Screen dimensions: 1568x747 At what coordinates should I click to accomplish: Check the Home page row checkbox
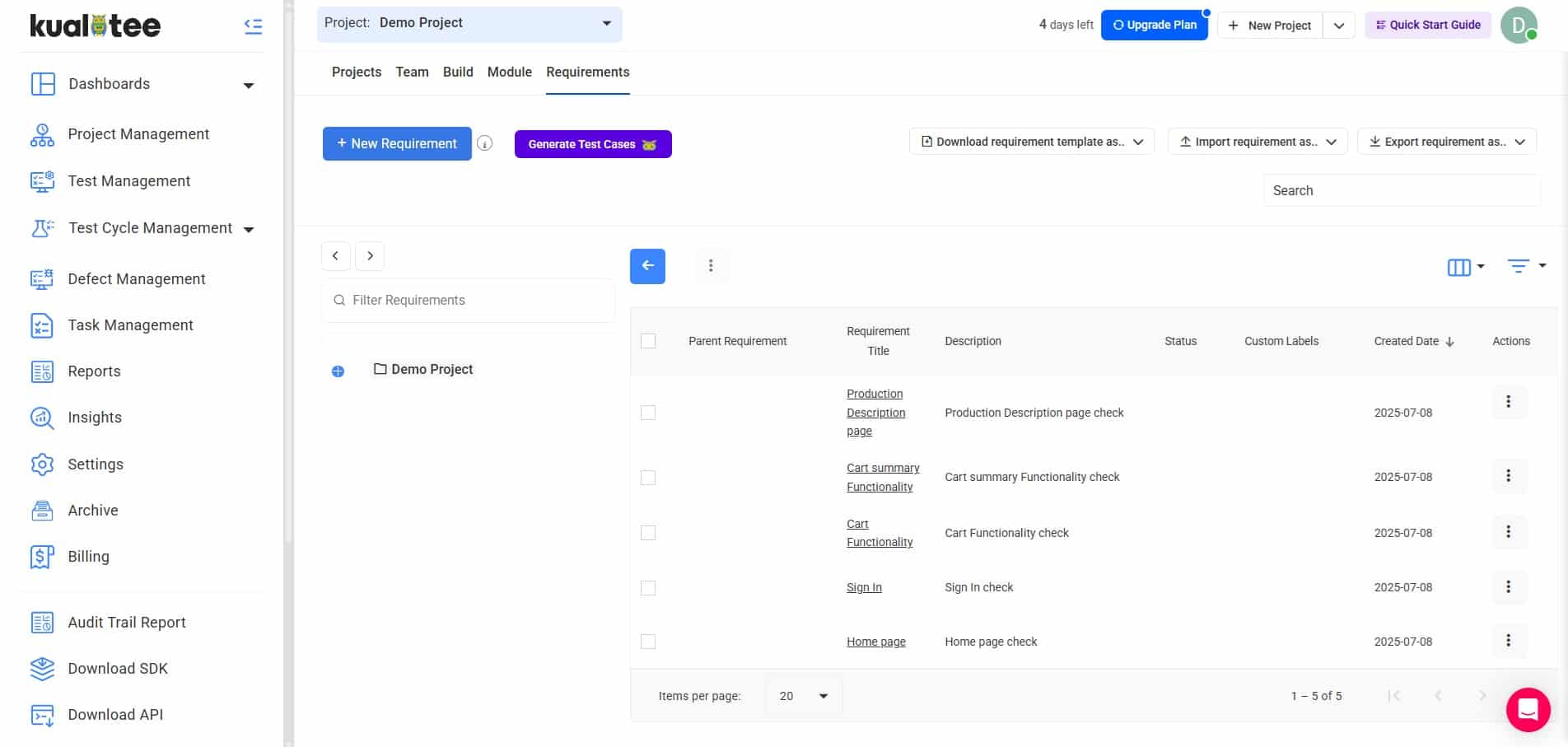point(648,642)
